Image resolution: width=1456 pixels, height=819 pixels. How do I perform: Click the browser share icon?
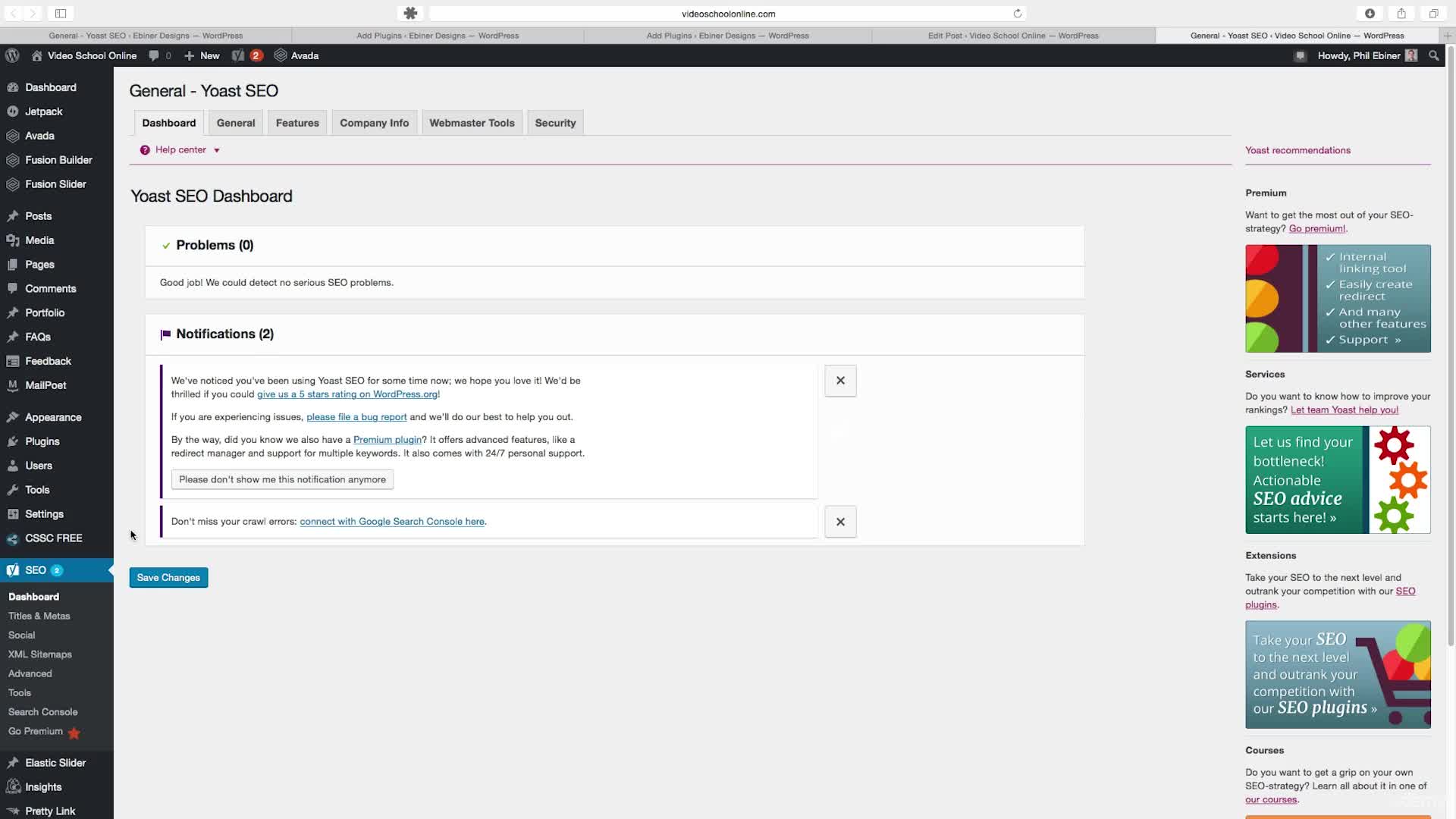tap(1401, 13)
